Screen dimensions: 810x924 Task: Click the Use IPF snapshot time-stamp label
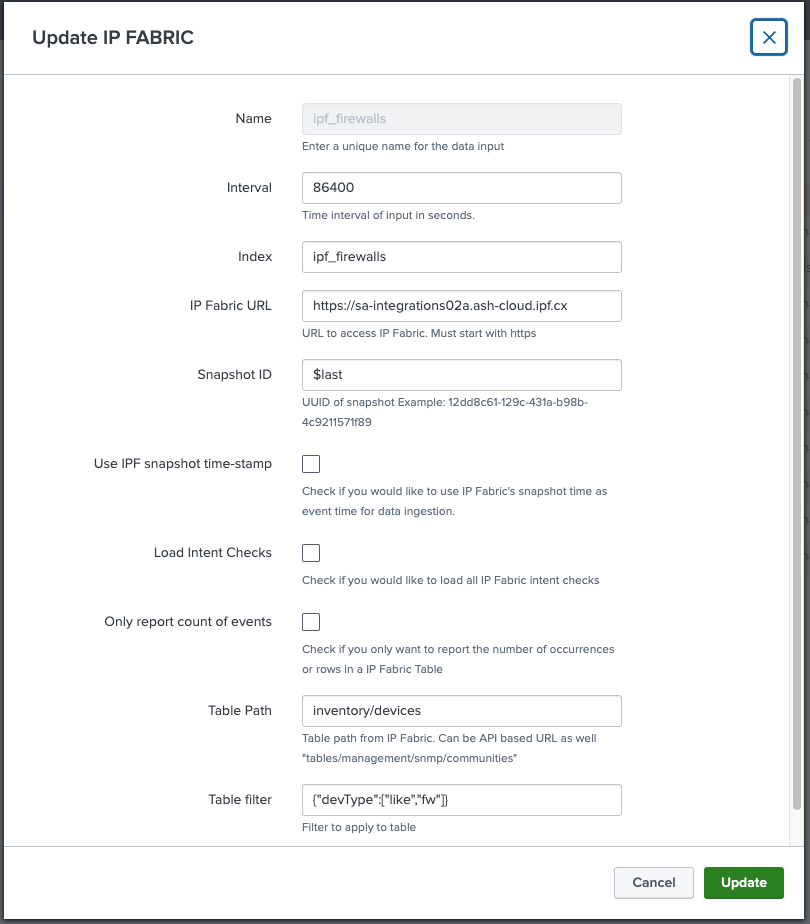click(x=182, y=464)
